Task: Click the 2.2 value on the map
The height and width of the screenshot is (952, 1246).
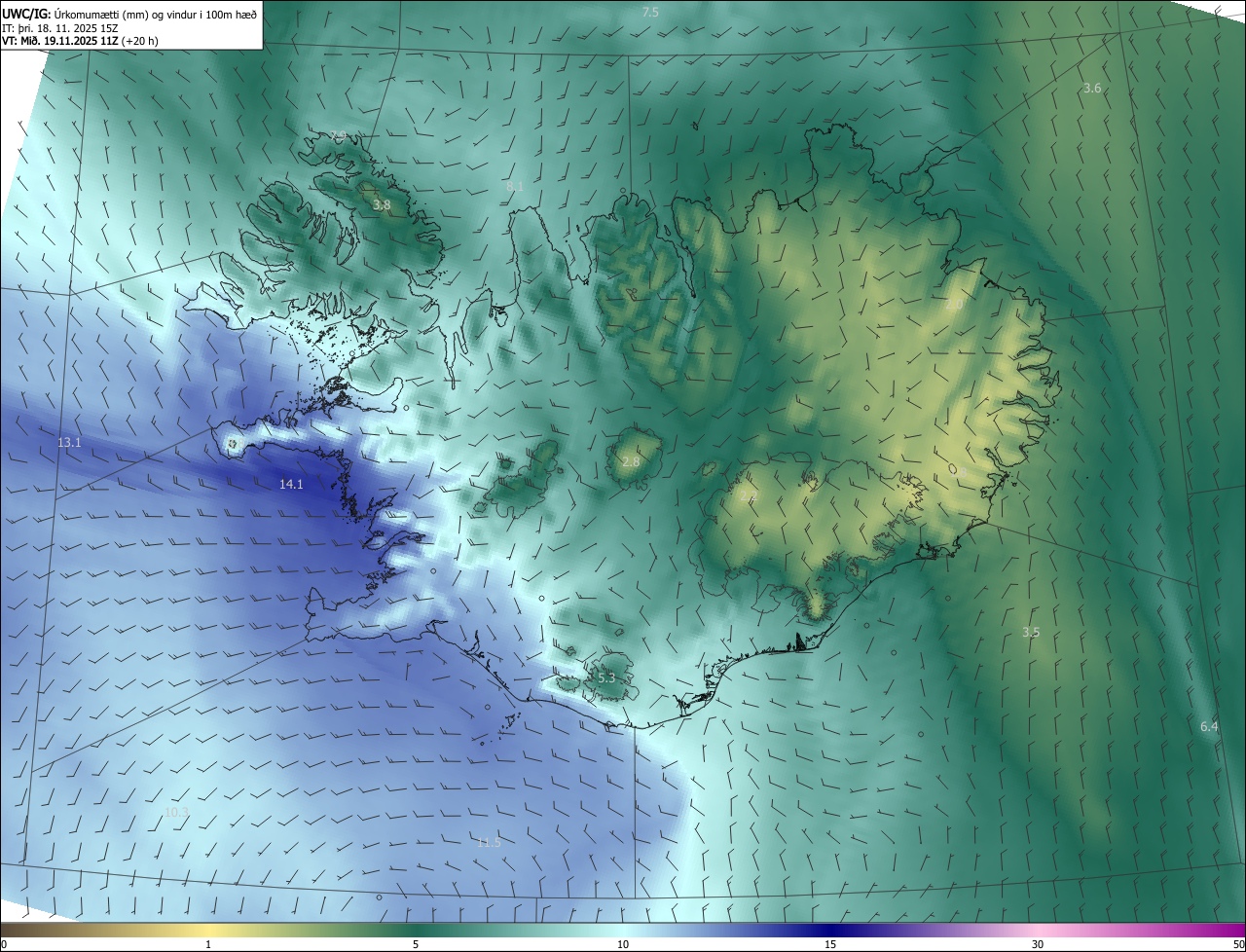Action: [748, 496]
